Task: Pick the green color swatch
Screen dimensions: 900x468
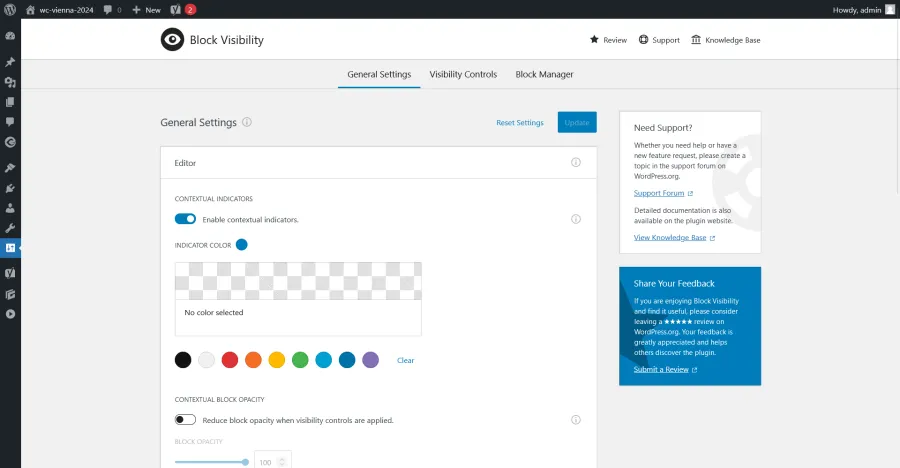Action: (x=300, y=360)
